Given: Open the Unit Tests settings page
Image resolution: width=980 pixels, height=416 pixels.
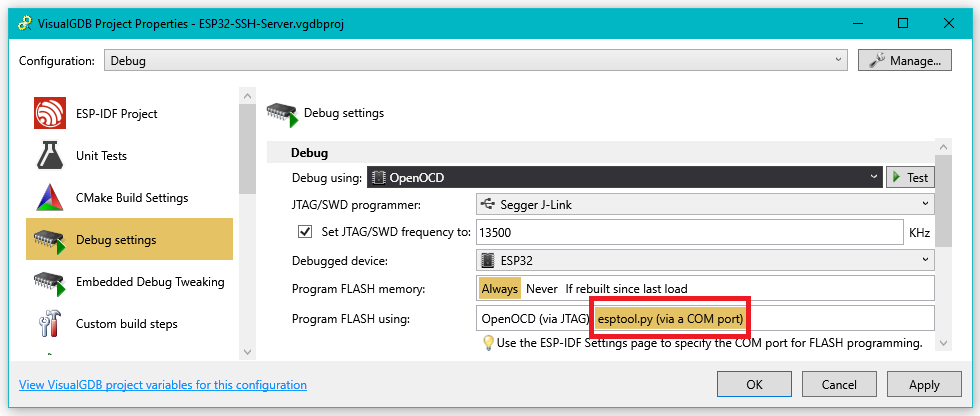Looking at the screenshot, I should point(101,156).
